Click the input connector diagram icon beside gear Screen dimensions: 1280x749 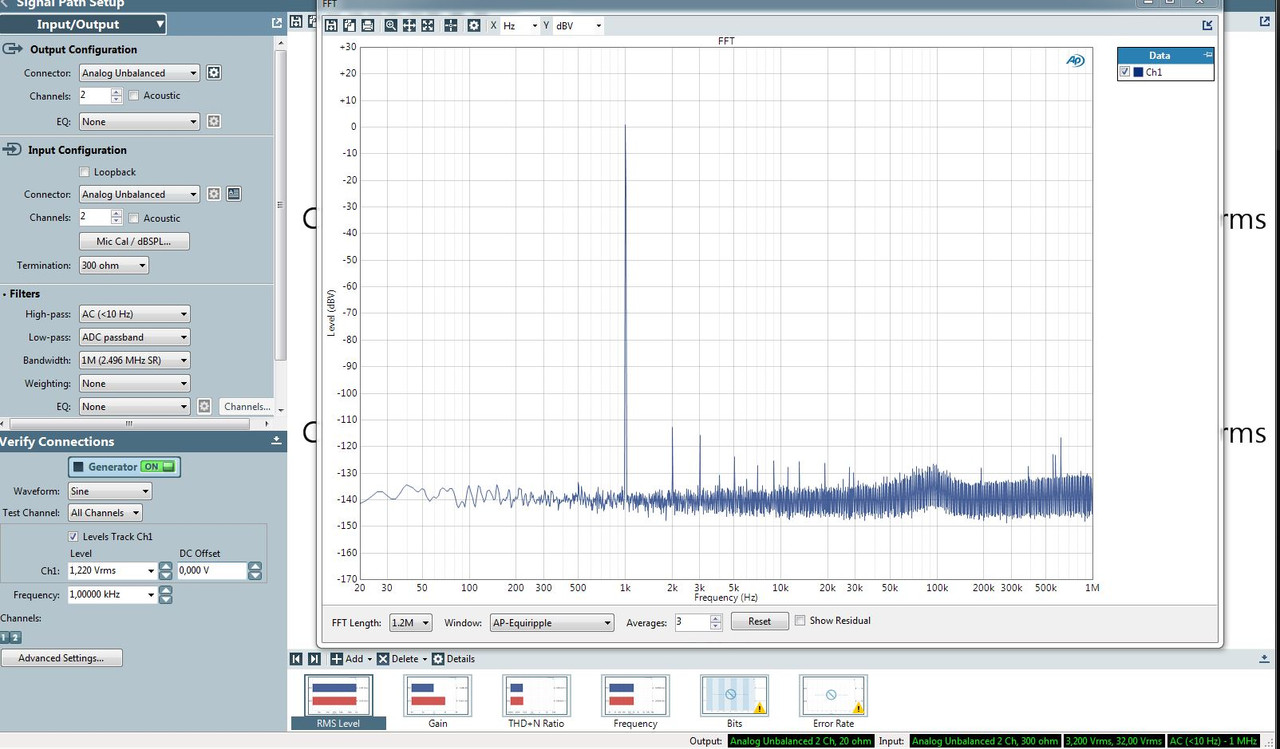click(x=233, y=194)
